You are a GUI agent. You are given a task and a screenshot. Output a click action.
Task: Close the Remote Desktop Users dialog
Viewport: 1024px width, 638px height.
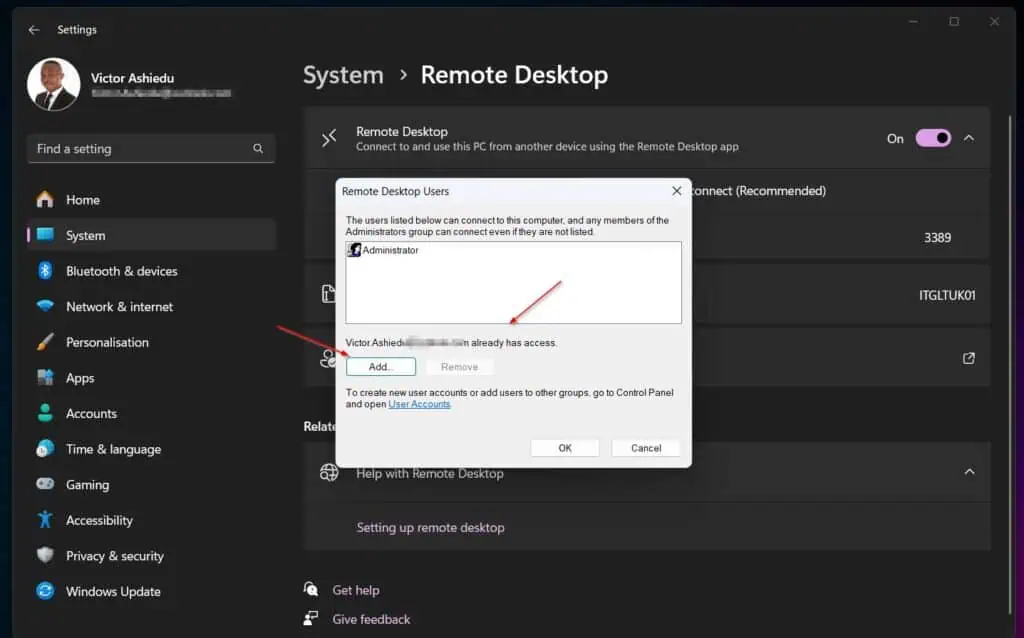pyautogui.click(x=677, y=191)
